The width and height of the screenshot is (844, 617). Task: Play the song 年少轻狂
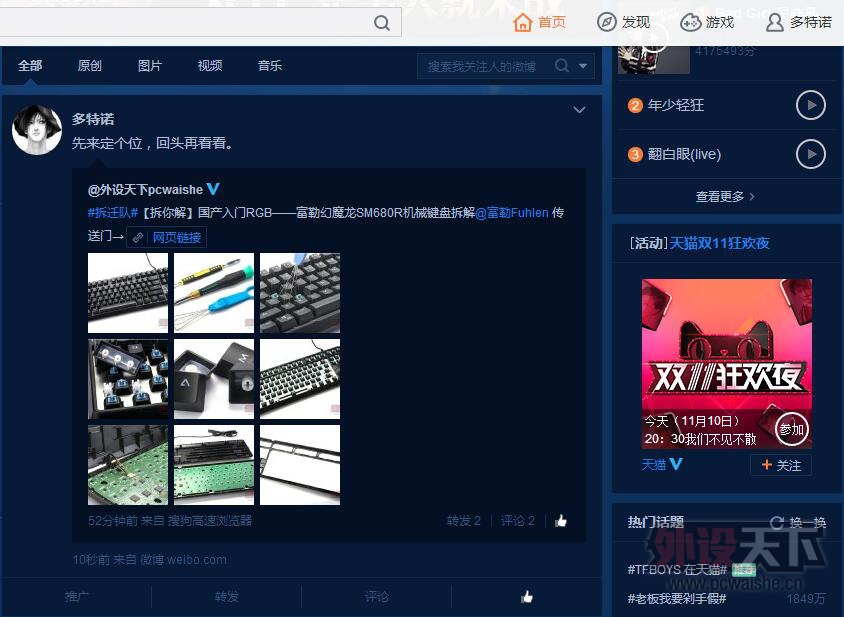point(811,105)
